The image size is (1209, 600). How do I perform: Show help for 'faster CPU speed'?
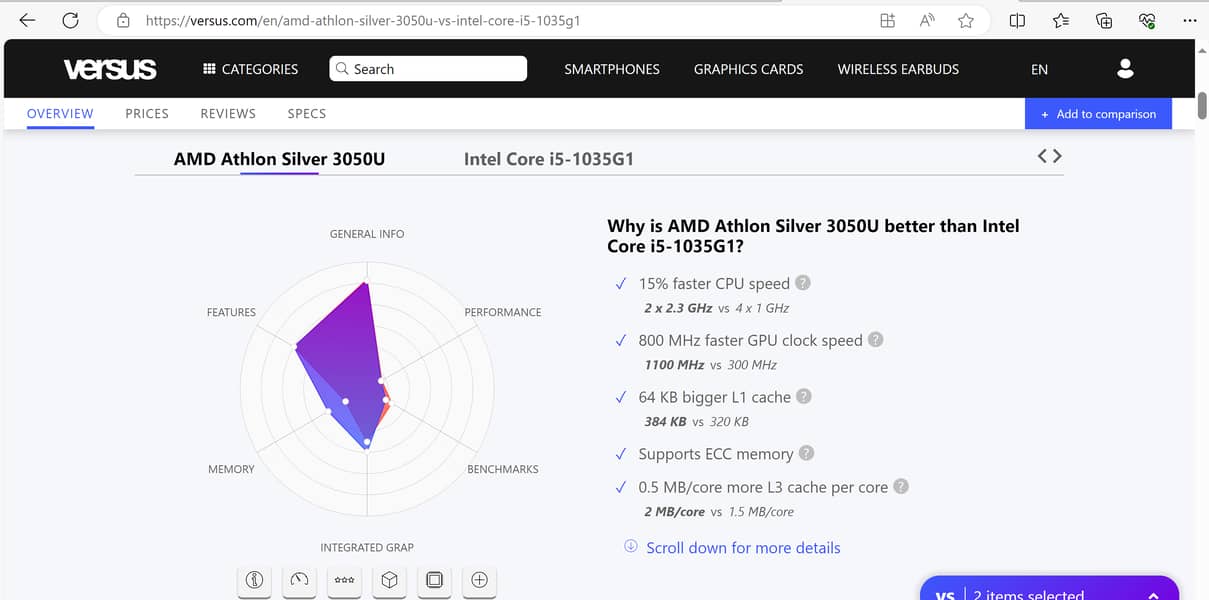[802, 283]
